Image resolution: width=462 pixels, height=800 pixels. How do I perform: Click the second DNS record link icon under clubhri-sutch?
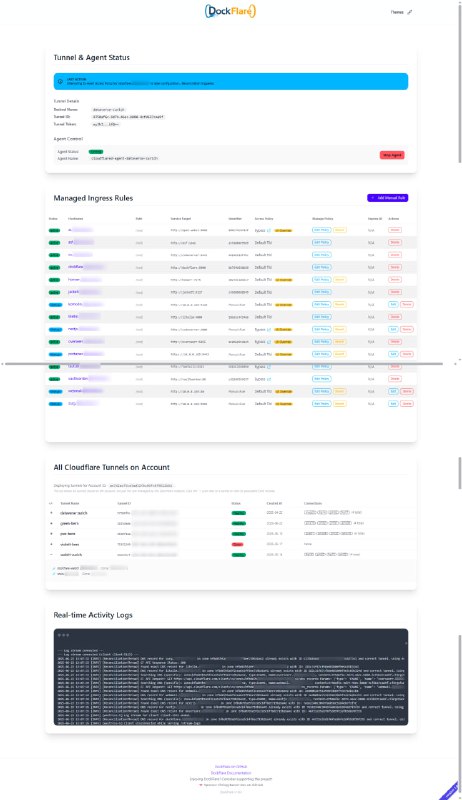pyautogui.click(x=55, y=574)
